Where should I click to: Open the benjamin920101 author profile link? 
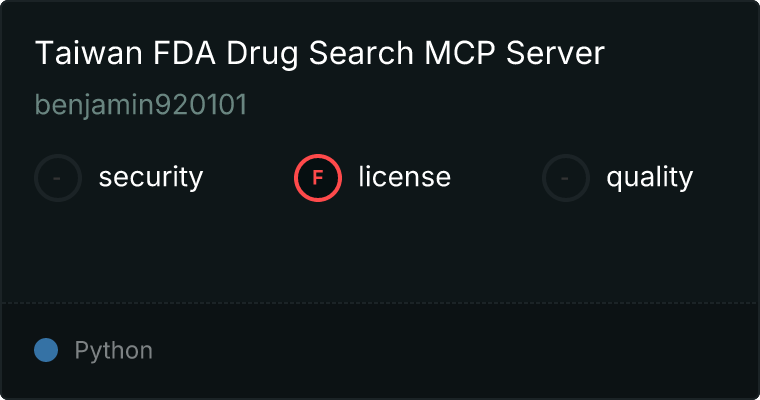(141, 105)
